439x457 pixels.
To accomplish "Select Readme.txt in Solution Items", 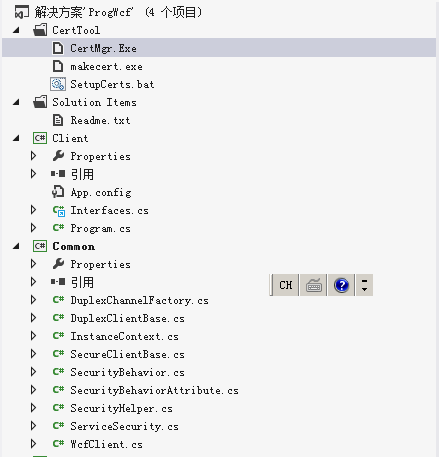I will coord(100,120).
